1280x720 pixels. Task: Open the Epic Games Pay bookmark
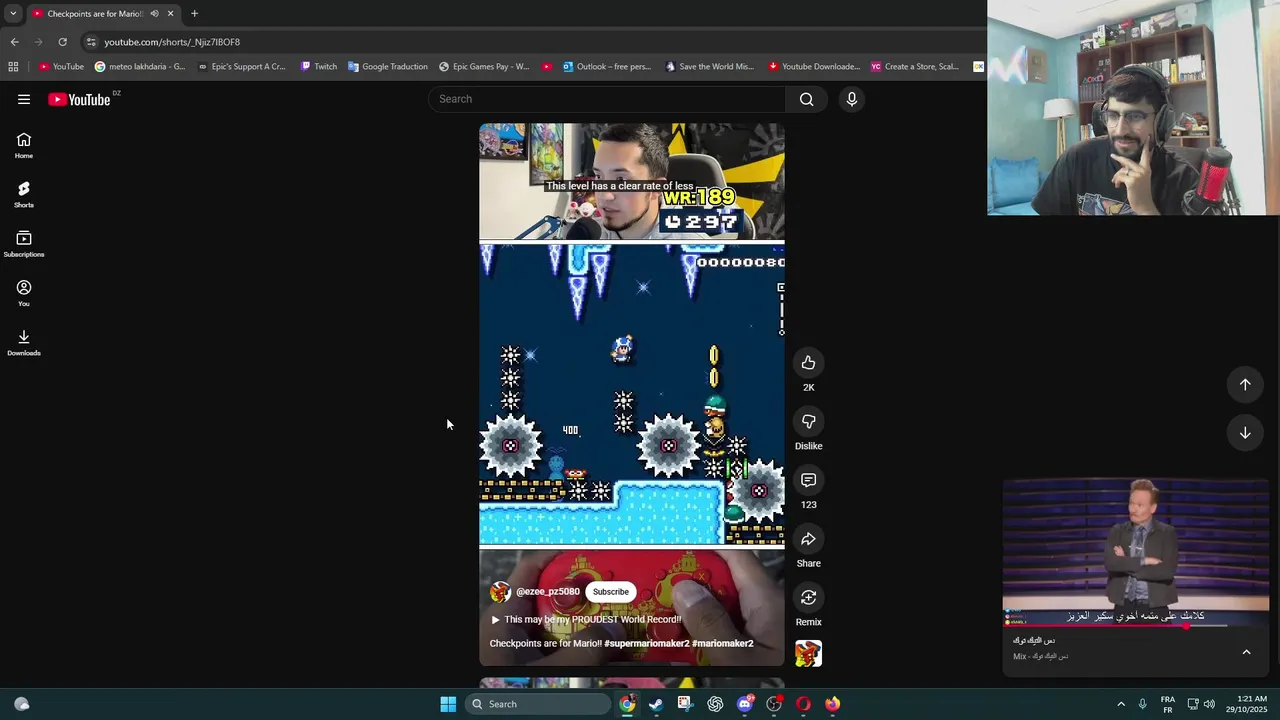pos(484,67)
